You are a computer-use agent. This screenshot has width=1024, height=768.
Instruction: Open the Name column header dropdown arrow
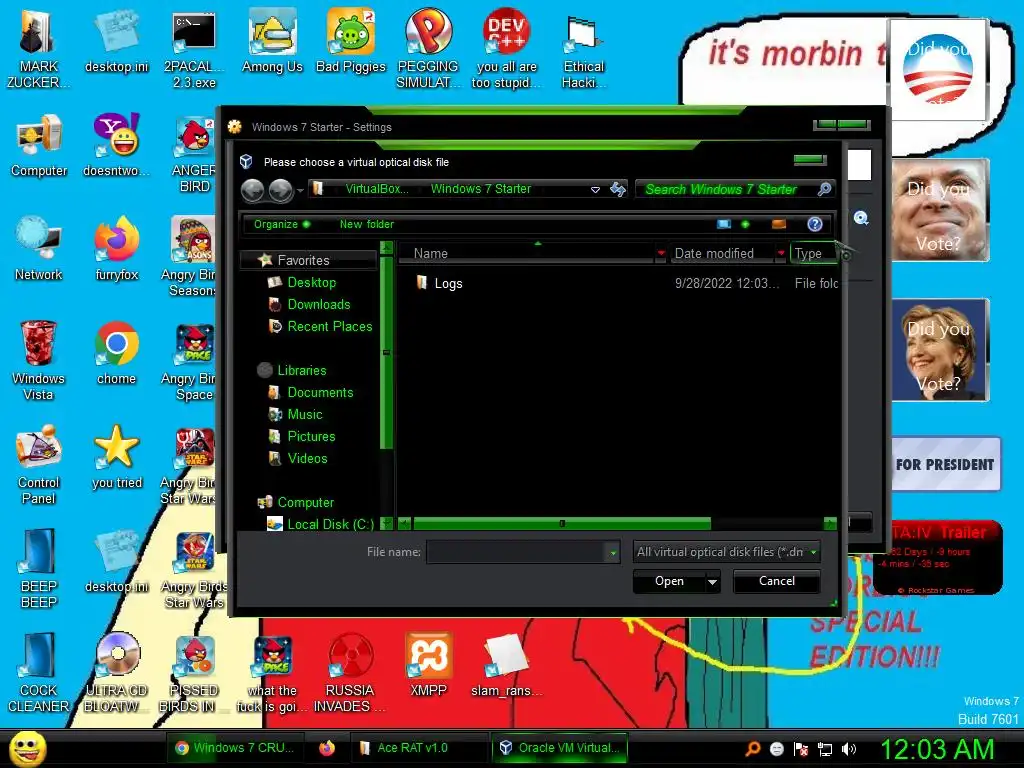coord(661,253)
